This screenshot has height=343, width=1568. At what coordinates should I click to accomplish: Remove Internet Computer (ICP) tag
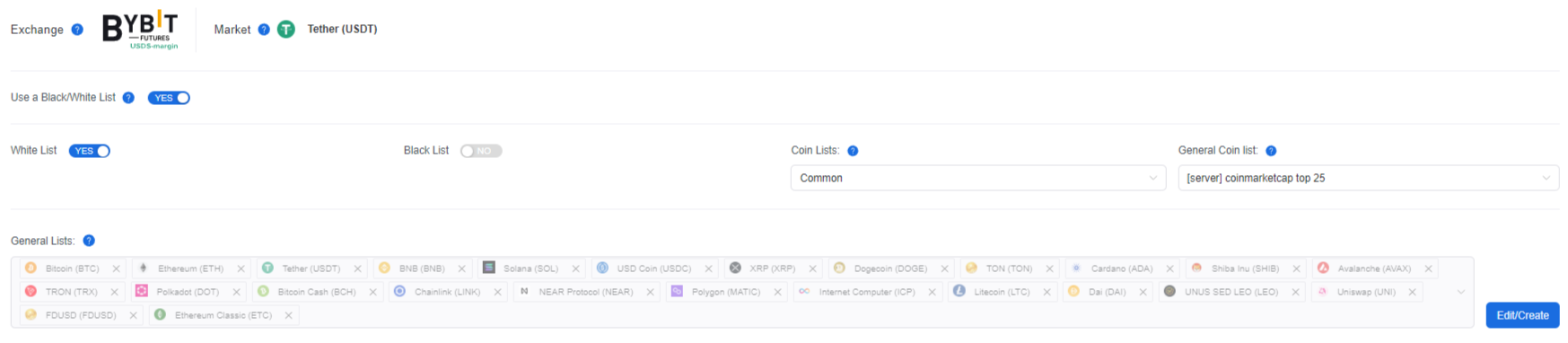[932, 292]
